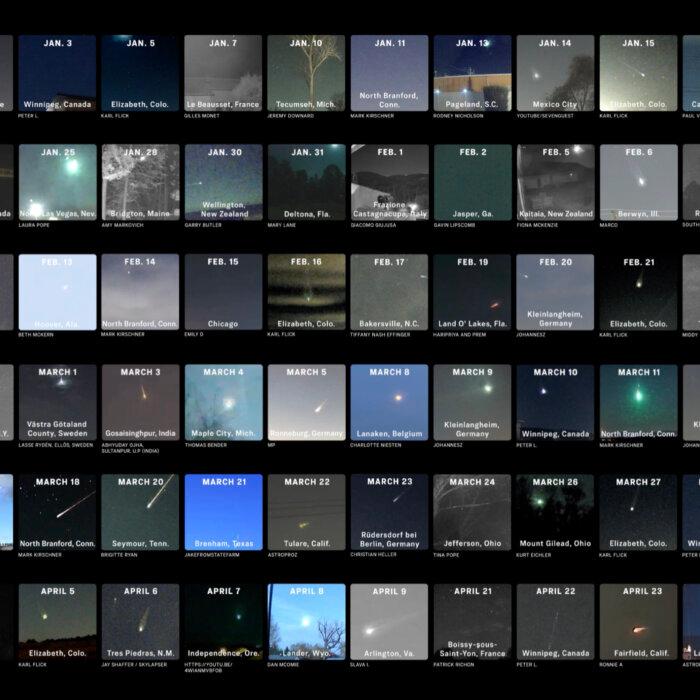This screenshot has height=700, width=700.
Task: Open the Feb. 5 Kaitaia, New Zealand thumbnail
Action: click(556, 182)
